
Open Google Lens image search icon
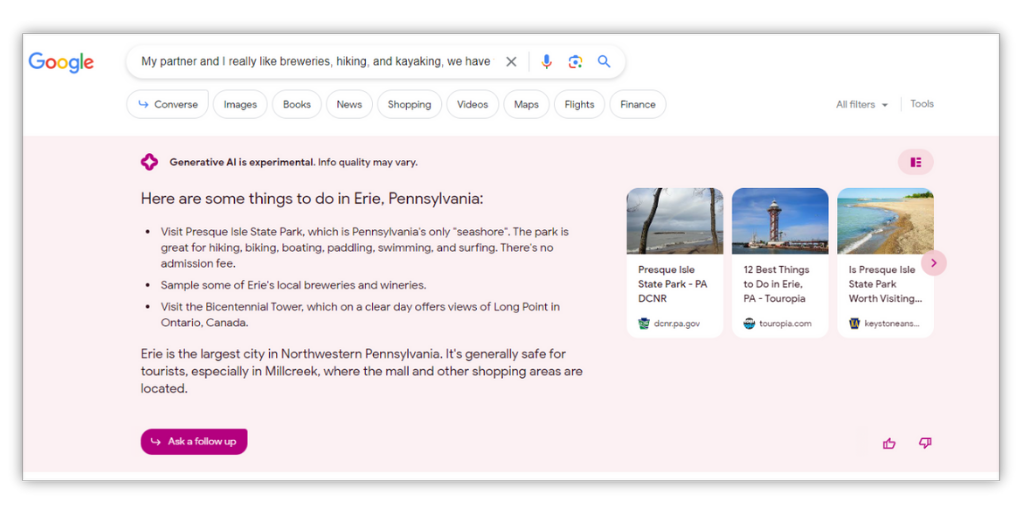click(575, 62)
